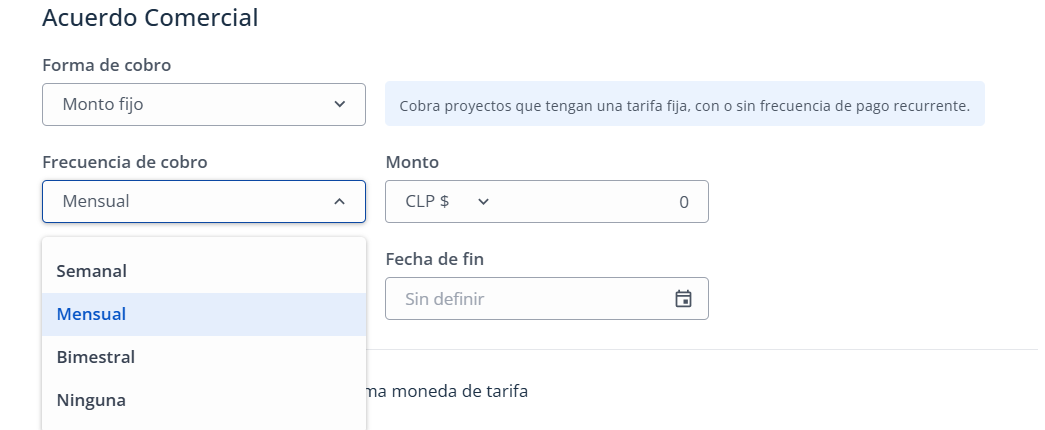The height and width of the screenshot is (430, 1045).
Task: Expand the currency chevron next to CLP $
Action: pos(484,201)
